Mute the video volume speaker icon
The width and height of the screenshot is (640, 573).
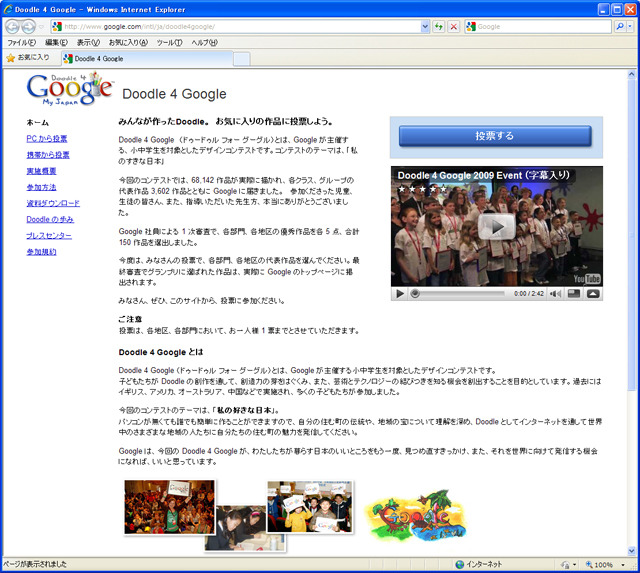pos(555,293)
